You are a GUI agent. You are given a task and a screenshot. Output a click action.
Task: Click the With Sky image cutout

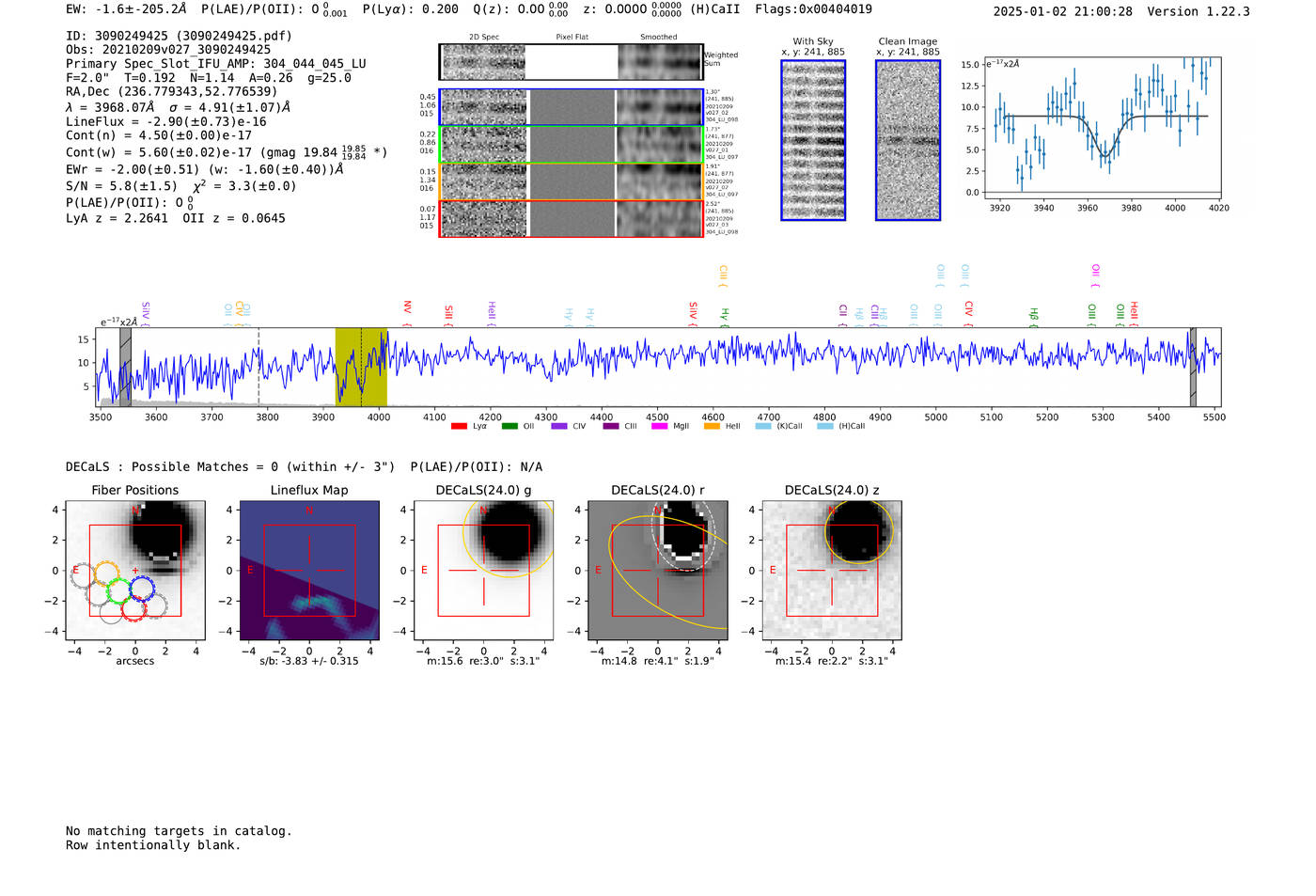pyautogui.click(x=813, y=140)
